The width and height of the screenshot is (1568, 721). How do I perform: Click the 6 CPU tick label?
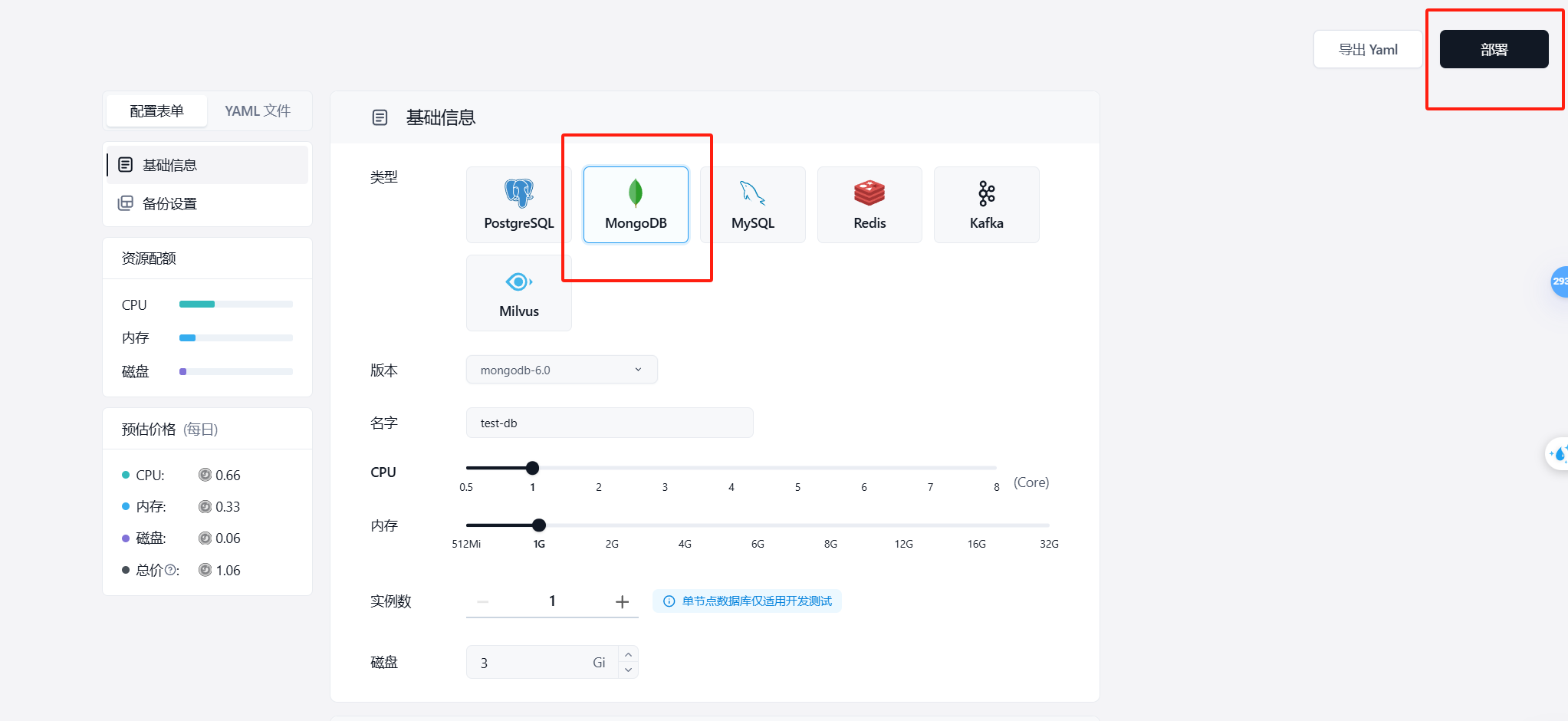(x=864, y=487)
